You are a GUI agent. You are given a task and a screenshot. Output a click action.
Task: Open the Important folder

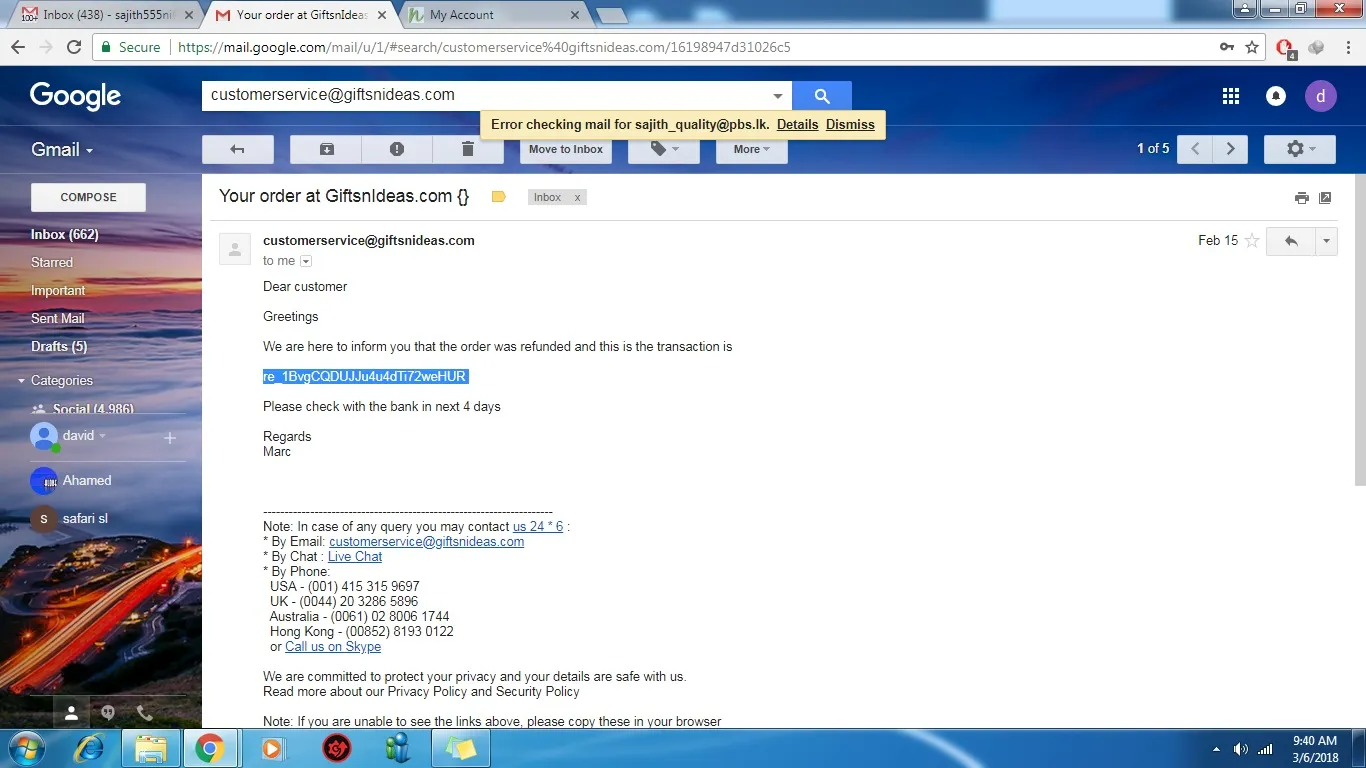pos(58,291)
